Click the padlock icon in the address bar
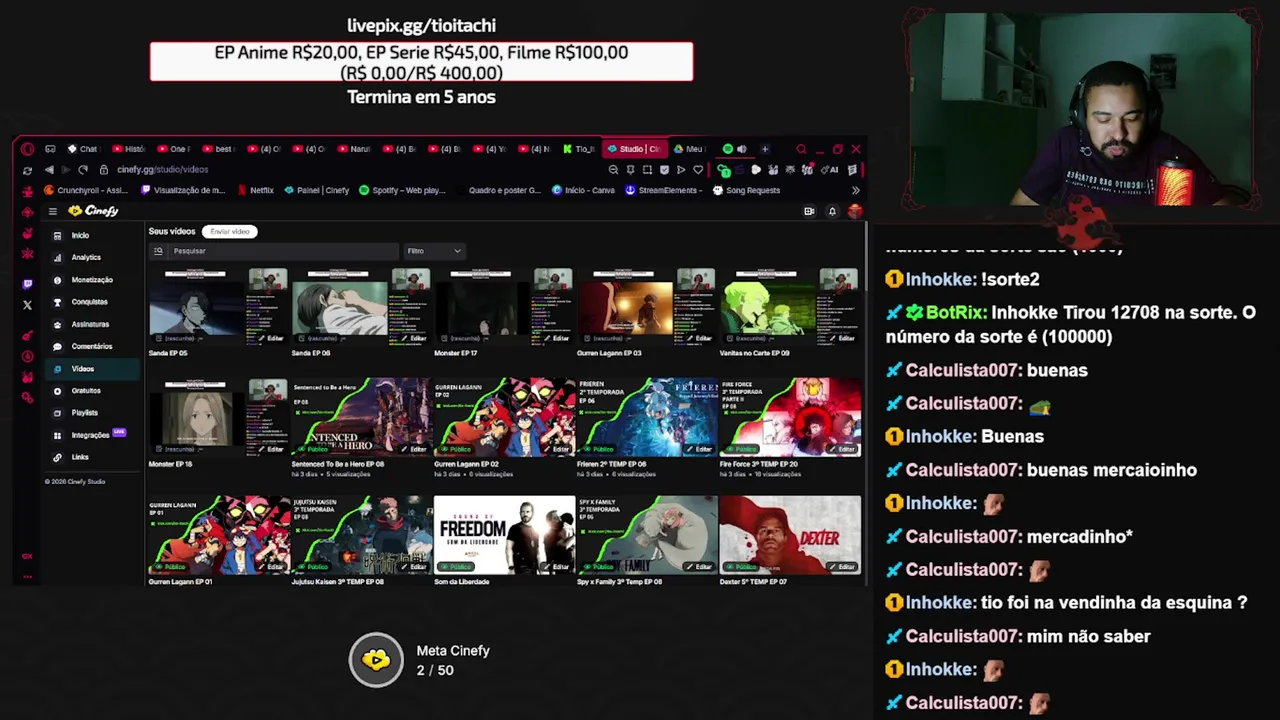1280x720 pixels. click(103, 170)
